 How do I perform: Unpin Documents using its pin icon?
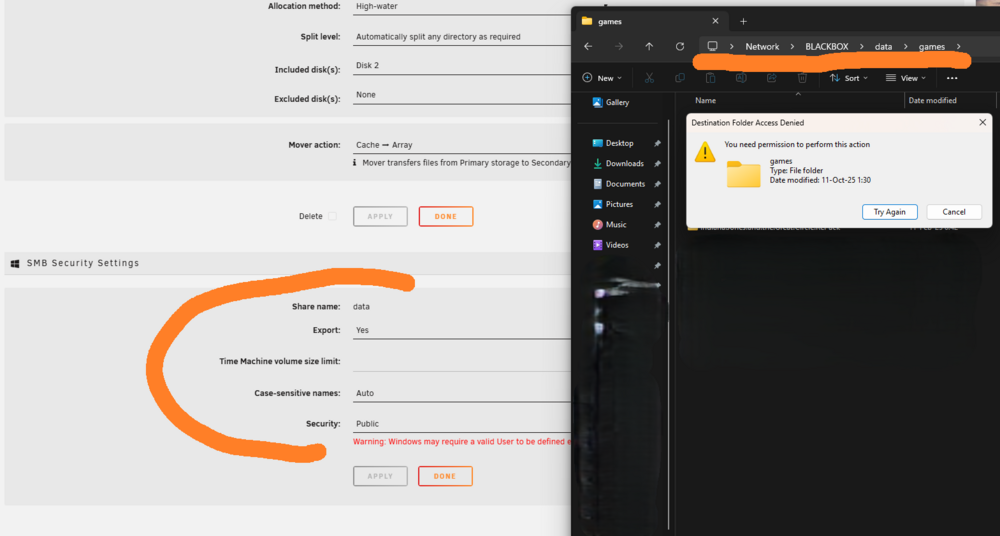[657, 184]
